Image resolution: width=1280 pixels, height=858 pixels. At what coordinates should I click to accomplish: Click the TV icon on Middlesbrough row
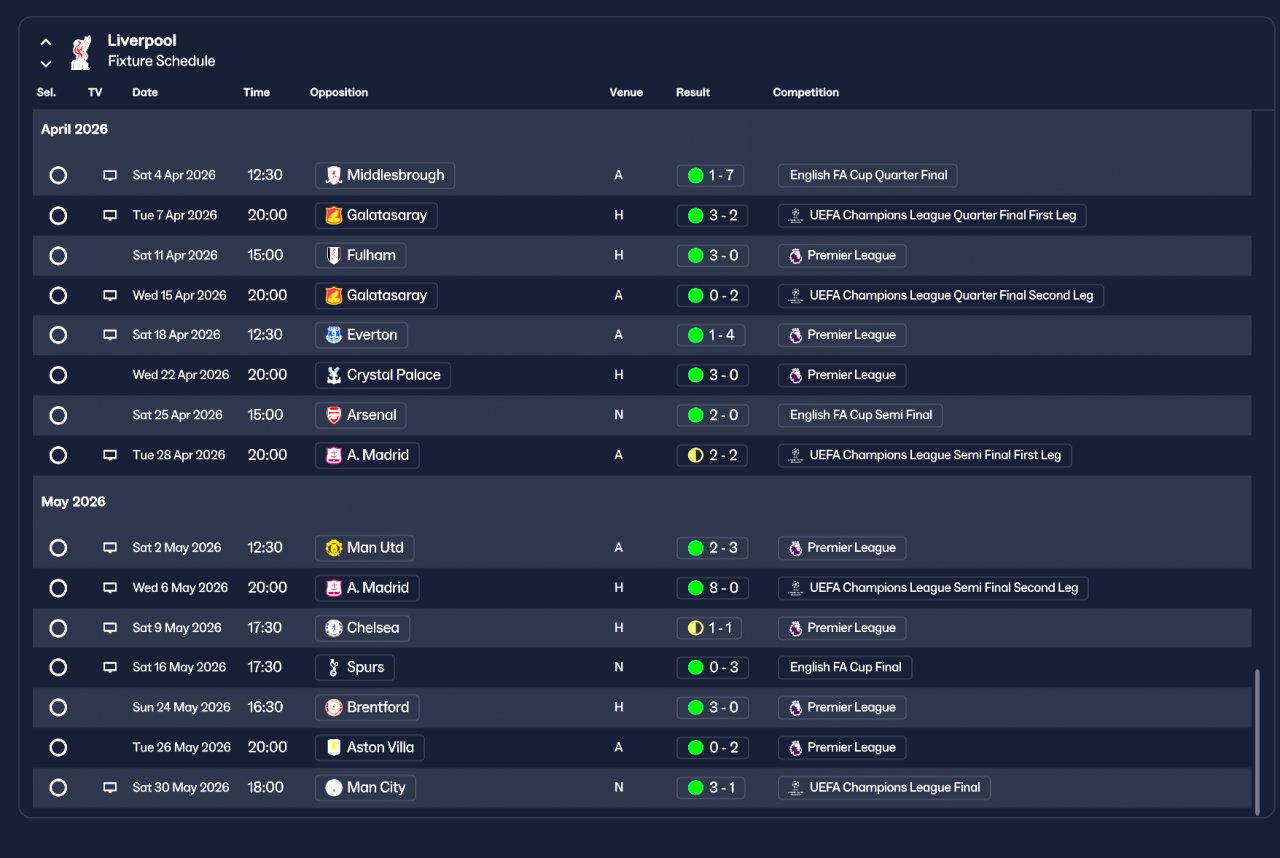tap(110, 175)
